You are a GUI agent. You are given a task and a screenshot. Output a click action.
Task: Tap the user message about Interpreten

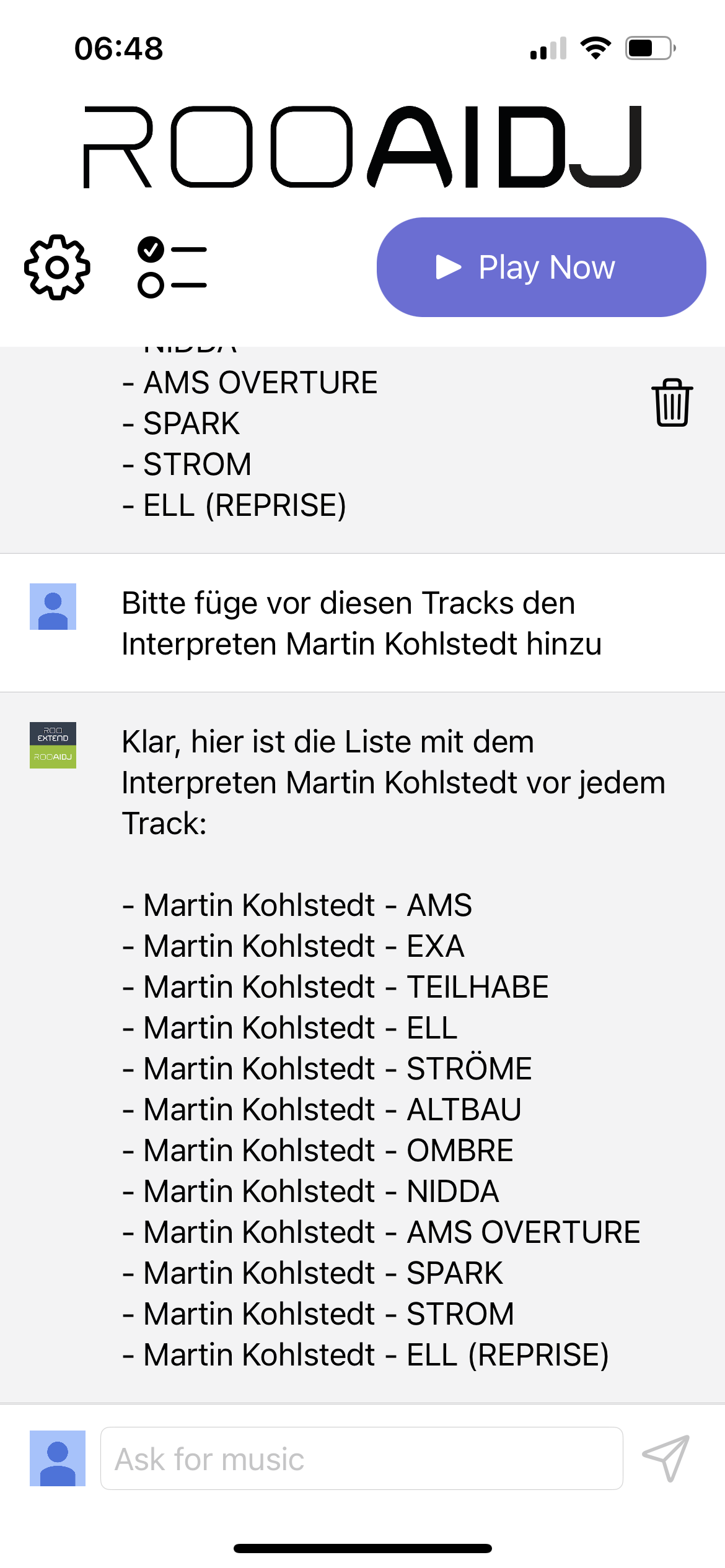(x=362, y=623)
